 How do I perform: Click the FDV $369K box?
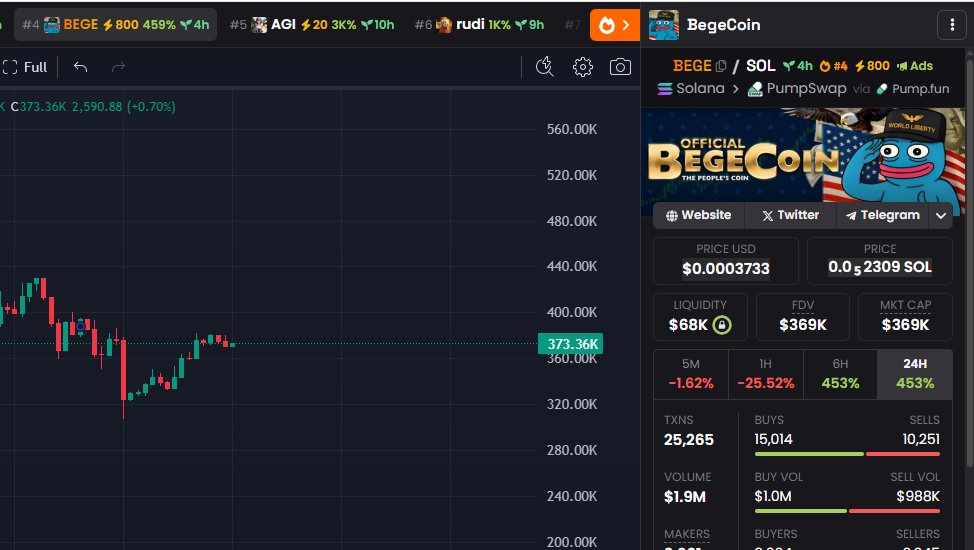click(x=803, y=317)
